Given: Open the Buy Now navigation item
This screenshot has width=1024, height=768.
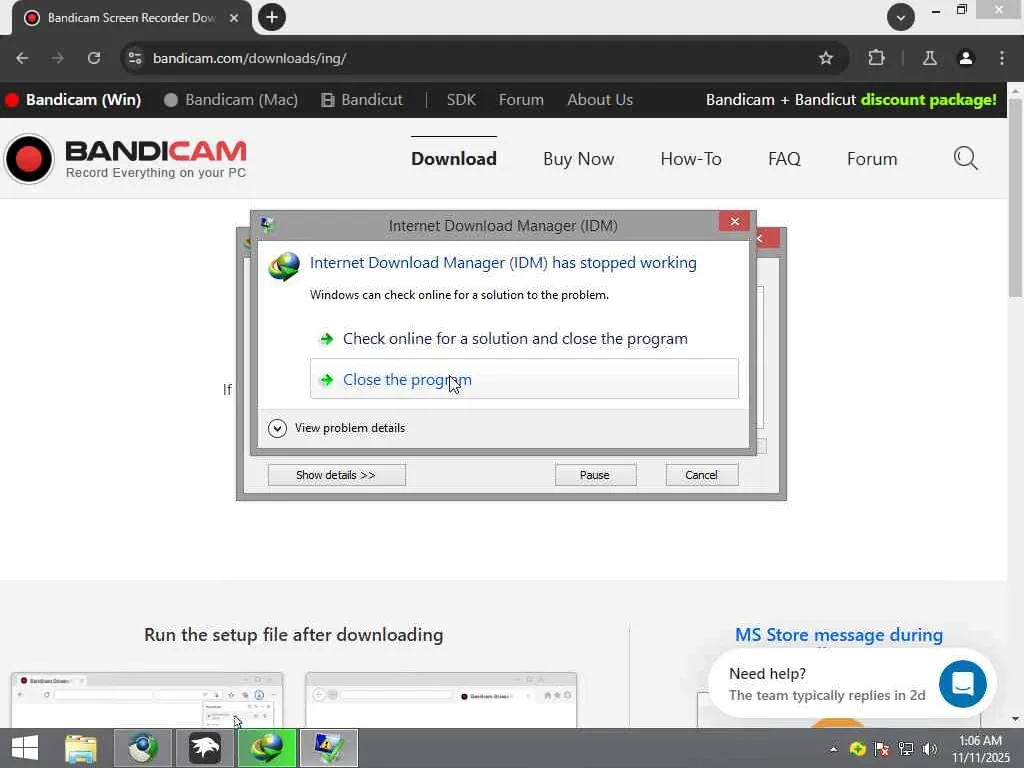Looking at the screenshot, I should coord(579,159).
